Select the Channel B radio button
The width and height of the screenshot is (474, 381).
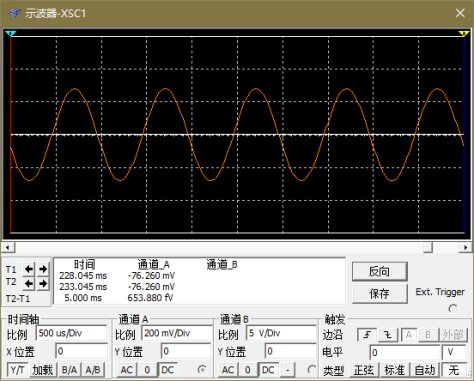click(x=311, y=369)
